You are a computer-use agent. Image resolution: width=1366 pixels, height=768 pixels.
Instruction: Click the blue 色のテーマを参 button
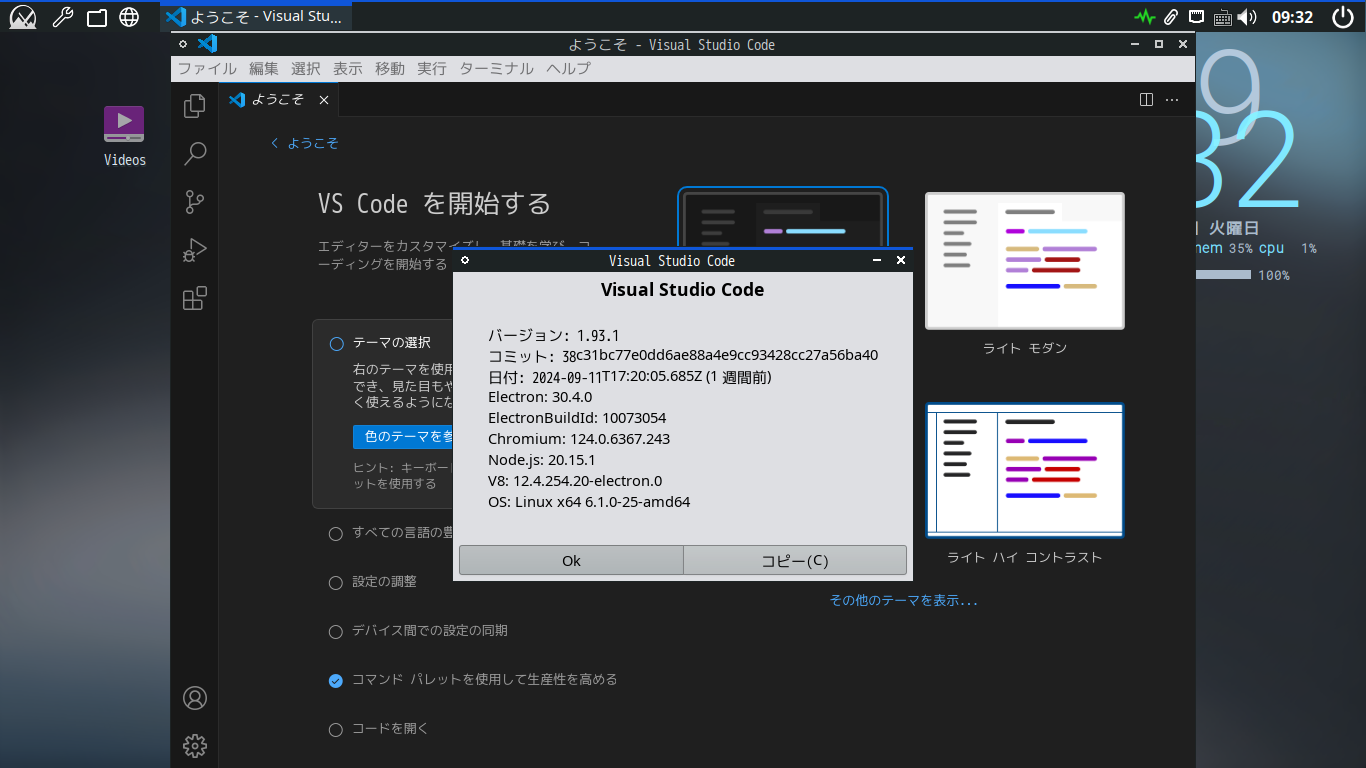point(403,437)
